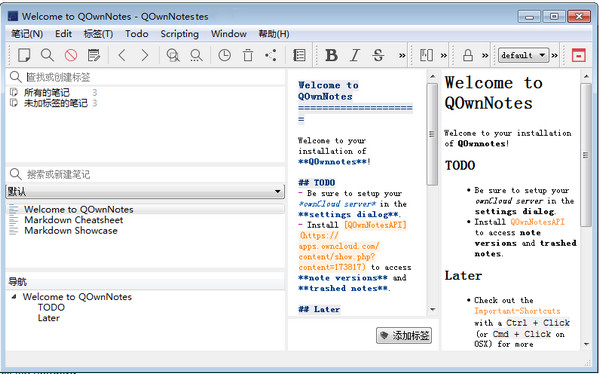Image resolution: width=600 pixels, height=374 pixels.
Task: Open the Window menu
Action: click(228, 34)
